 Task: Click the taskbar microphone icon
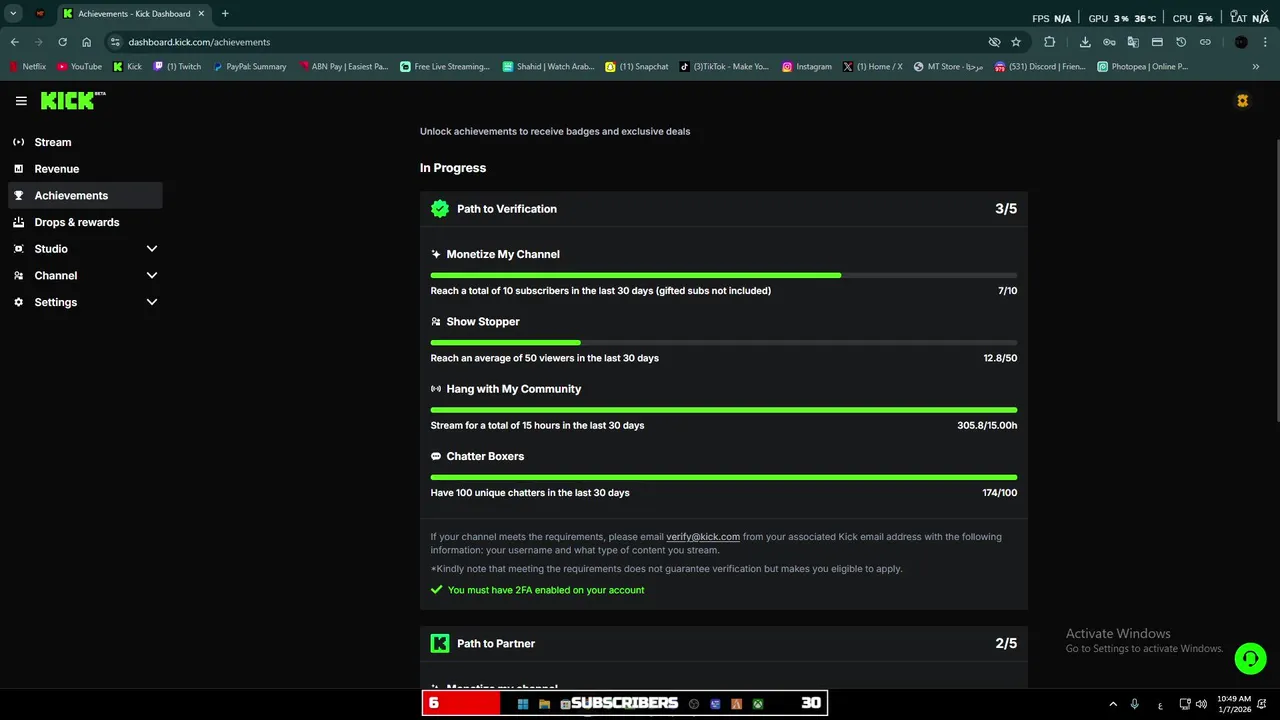pyautogui.click(x=1135, y=704)
